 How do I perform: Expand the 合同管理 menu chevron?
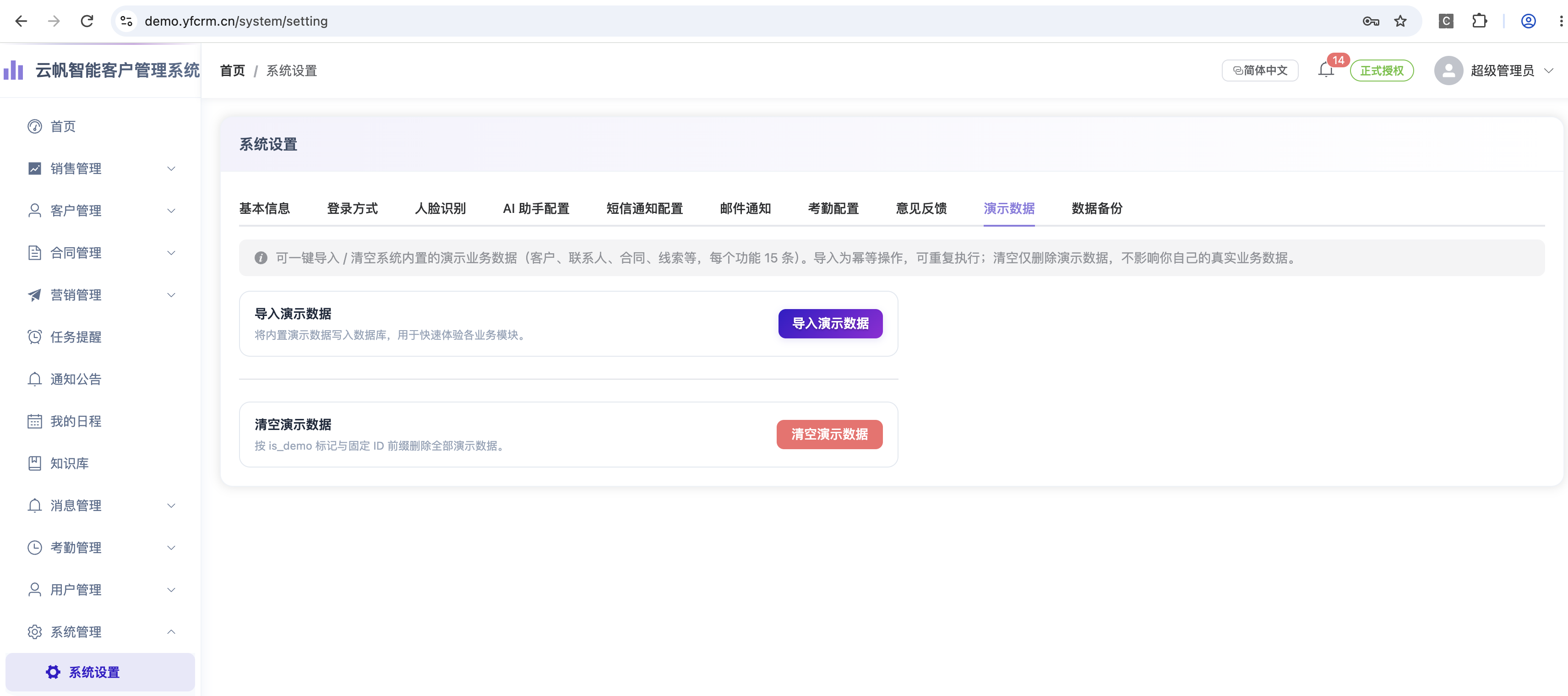coord(172,252)
